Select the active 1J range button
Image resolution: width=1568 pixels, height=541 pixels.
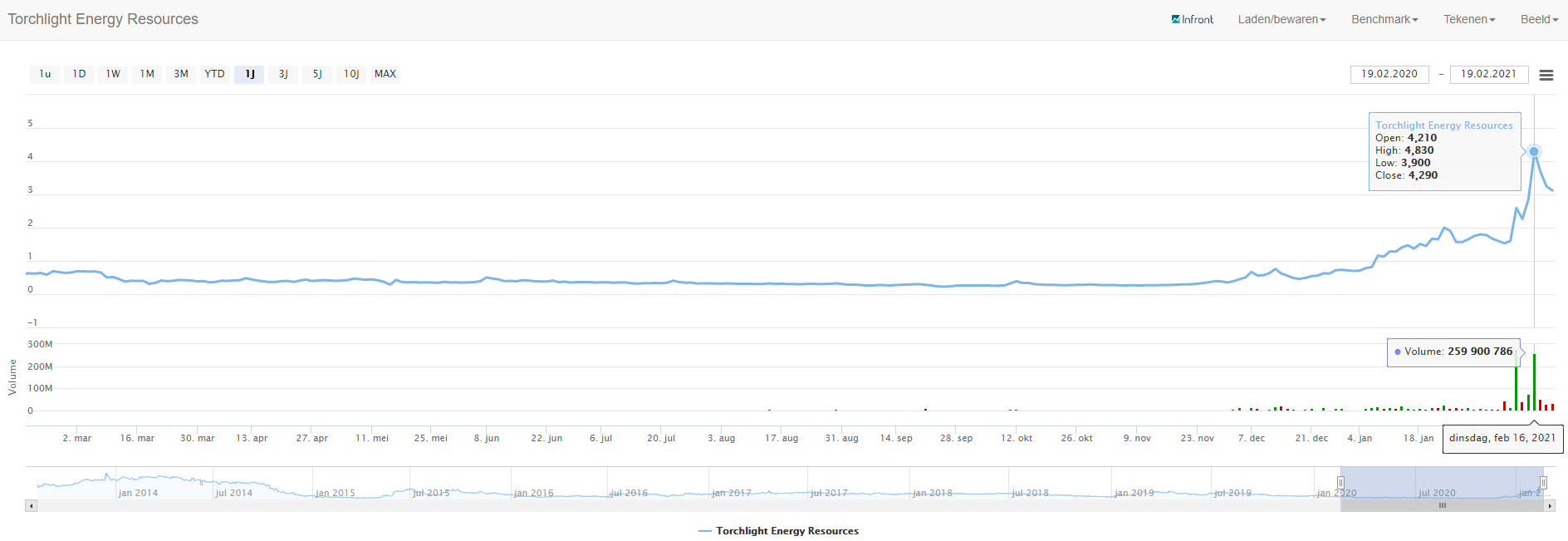(249, 74)
